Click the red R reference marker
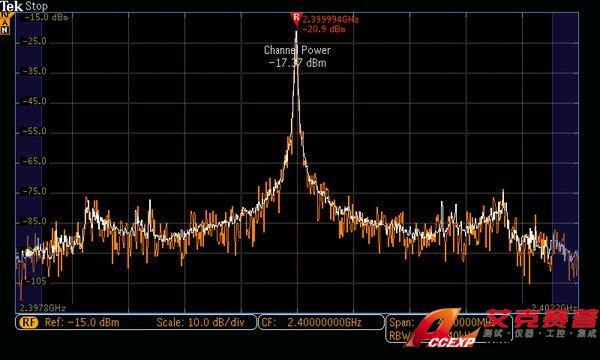The width and height of the screenshot is (600, 360). coord(296,18)
